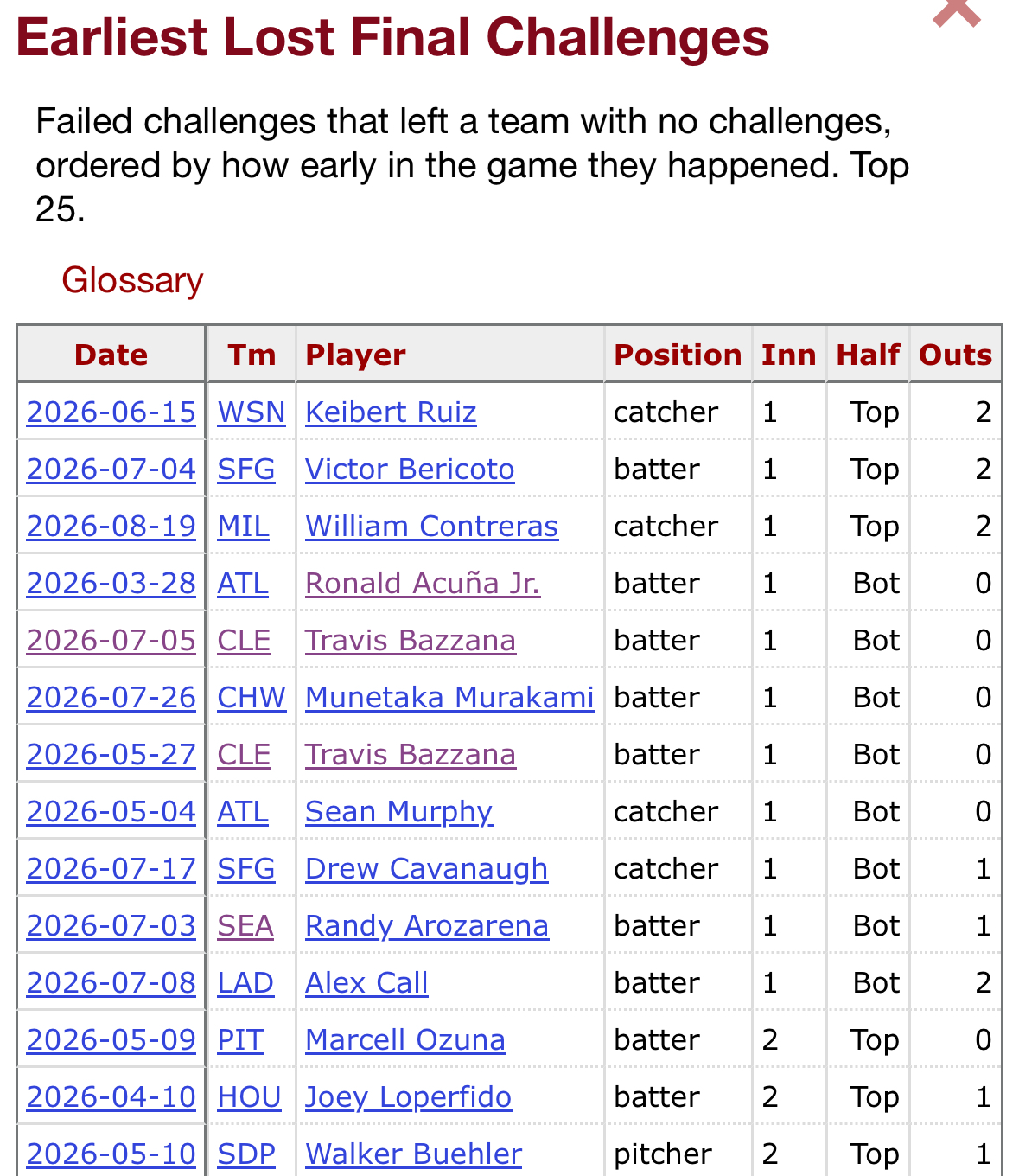The width and height of the screenshot is (1019, 1176).
Task: Open Alex Call player page
Action: [366, 983]
